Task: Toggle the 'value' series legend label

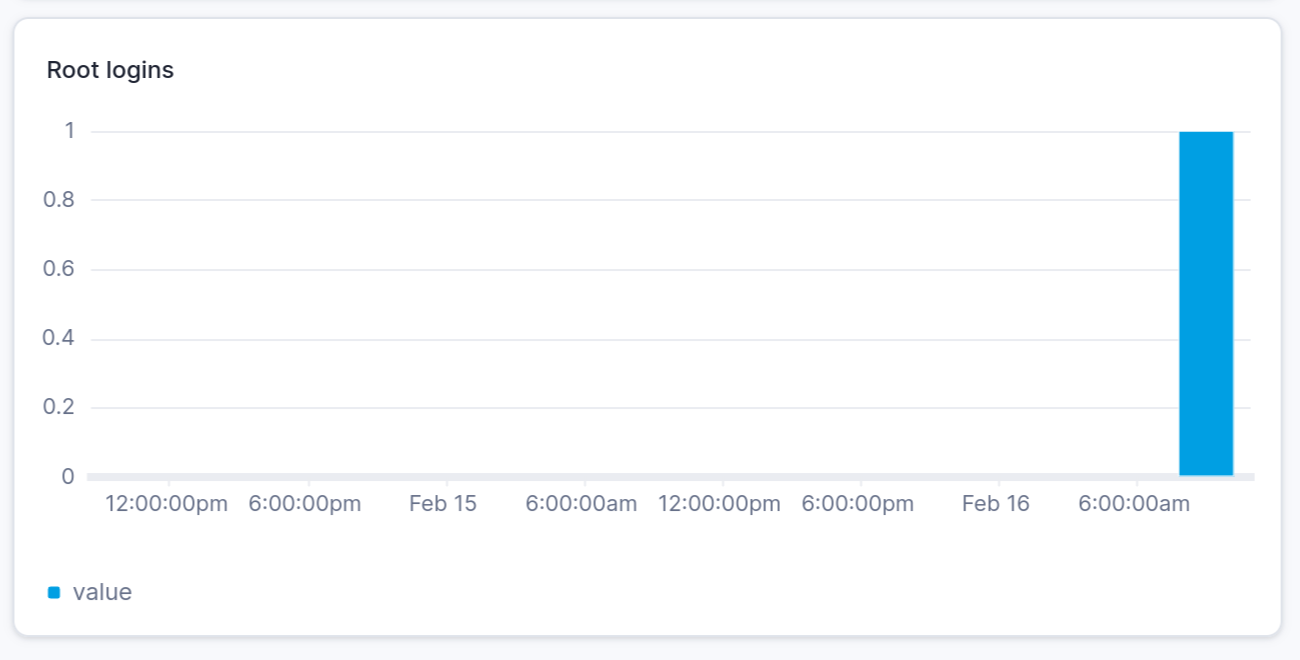Action: 102,592
